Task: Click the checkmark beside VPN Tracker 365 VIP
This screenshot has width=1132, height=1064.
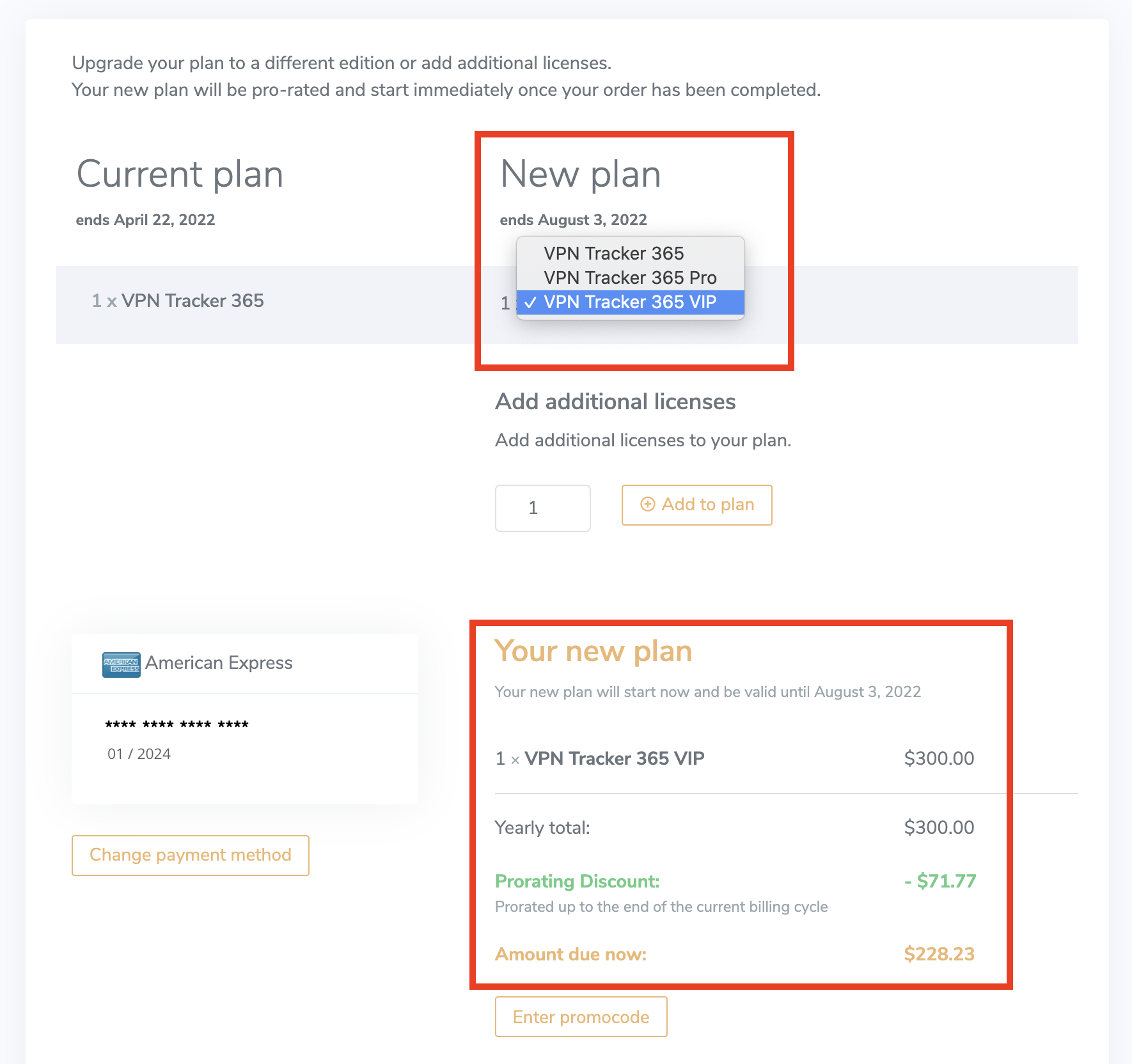Action: tap(530, 302)
